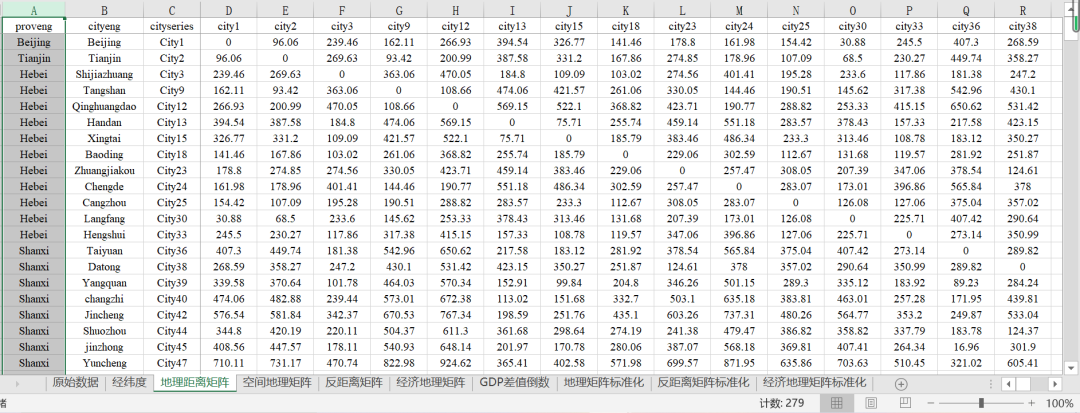
Task: Click horizontal scrollbar right arrow
Action: 1054,383
